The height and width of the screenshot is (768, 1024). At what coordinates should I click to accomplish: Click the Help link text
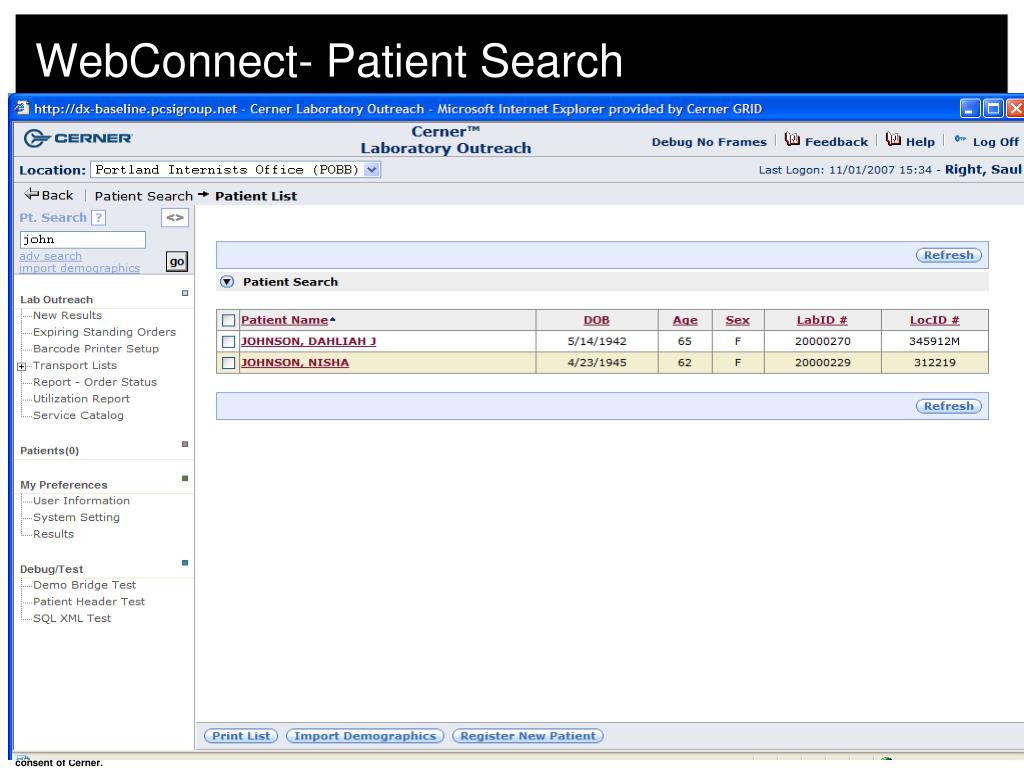tap(920, 142)
